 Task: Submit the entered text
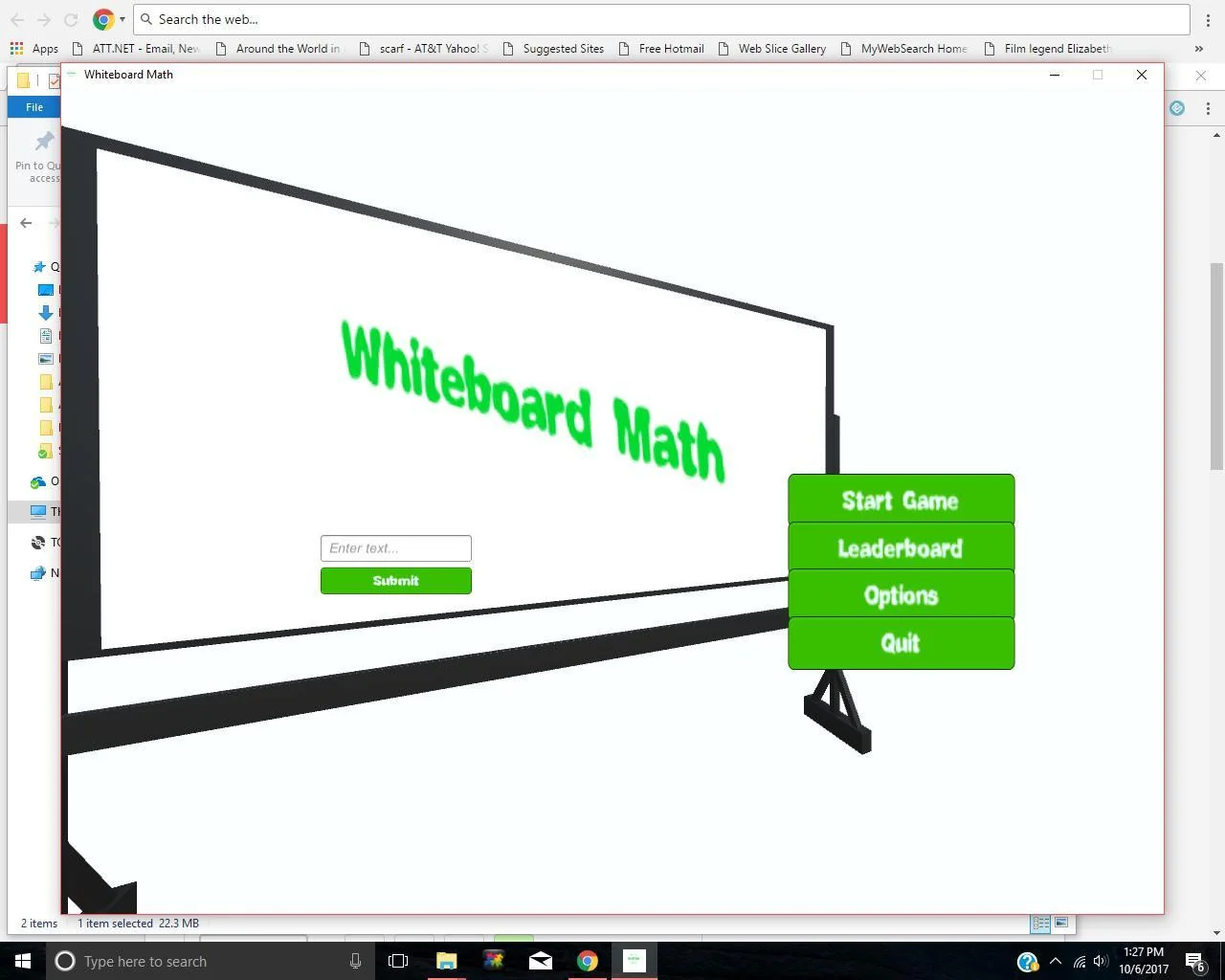pyautogui.click(x=396, y=581)
